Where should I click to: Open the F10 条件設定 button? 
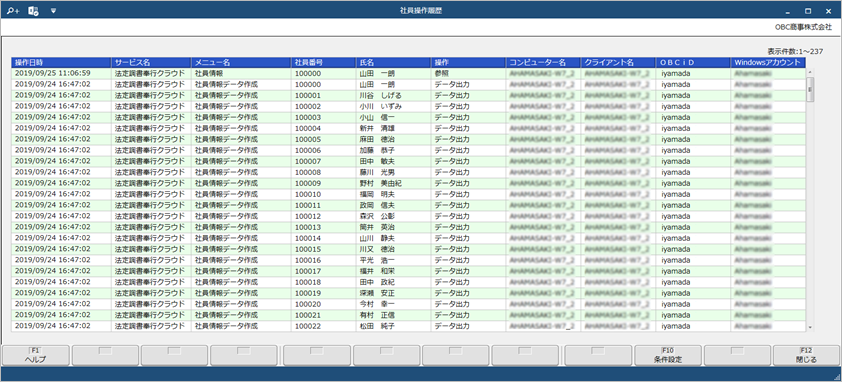click(668, 355)
